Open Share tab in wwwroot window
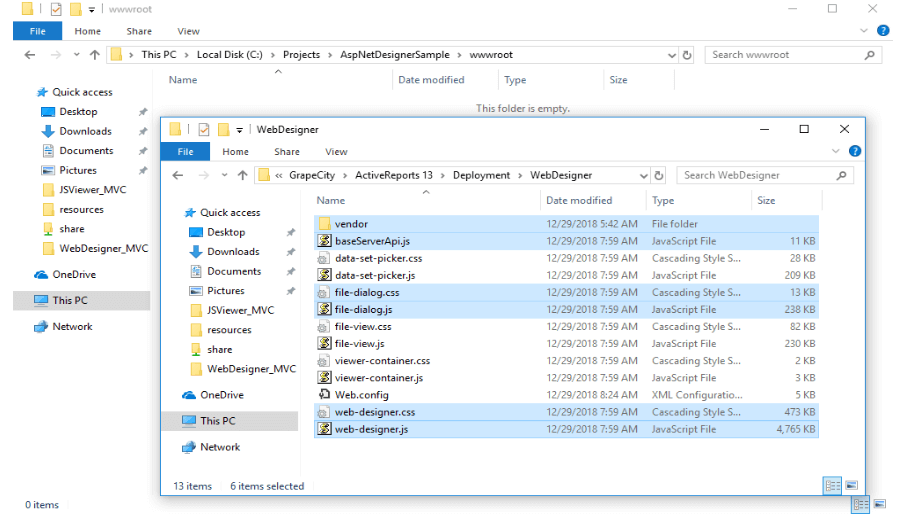 point(139,31)
